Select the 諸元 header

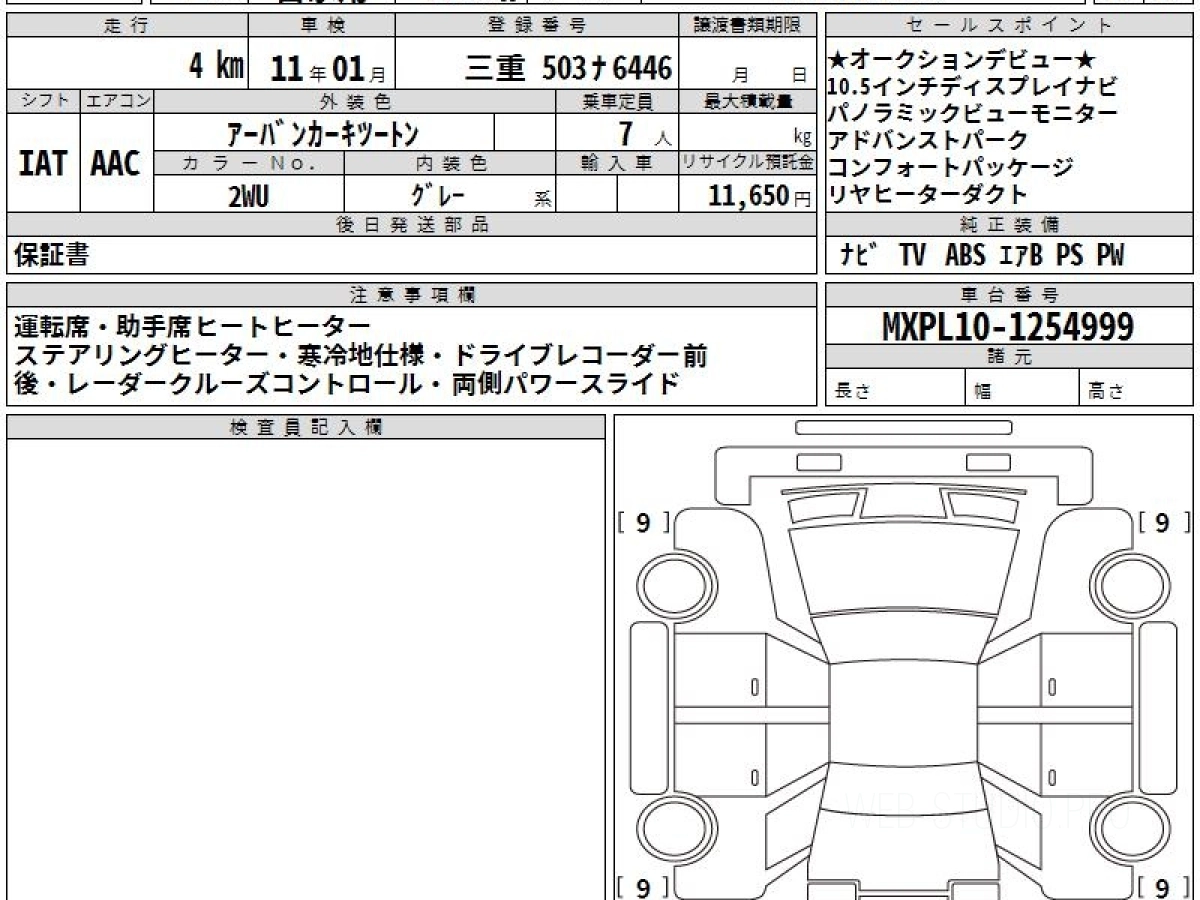tap(1009, 357)
